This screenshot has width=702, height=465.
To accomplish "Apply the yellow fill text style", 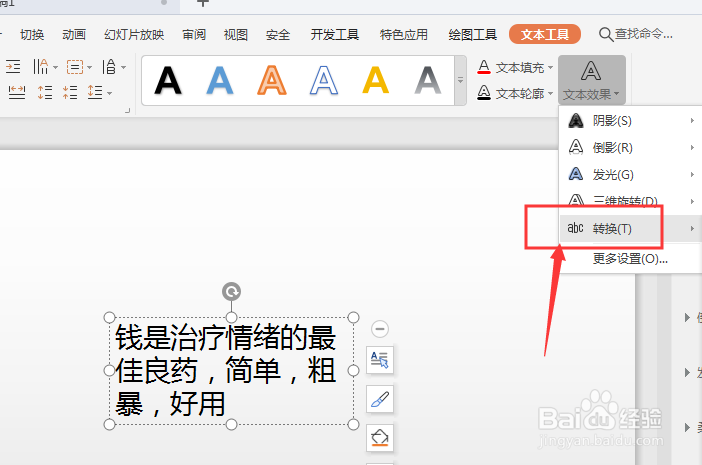I will (376, 81).
